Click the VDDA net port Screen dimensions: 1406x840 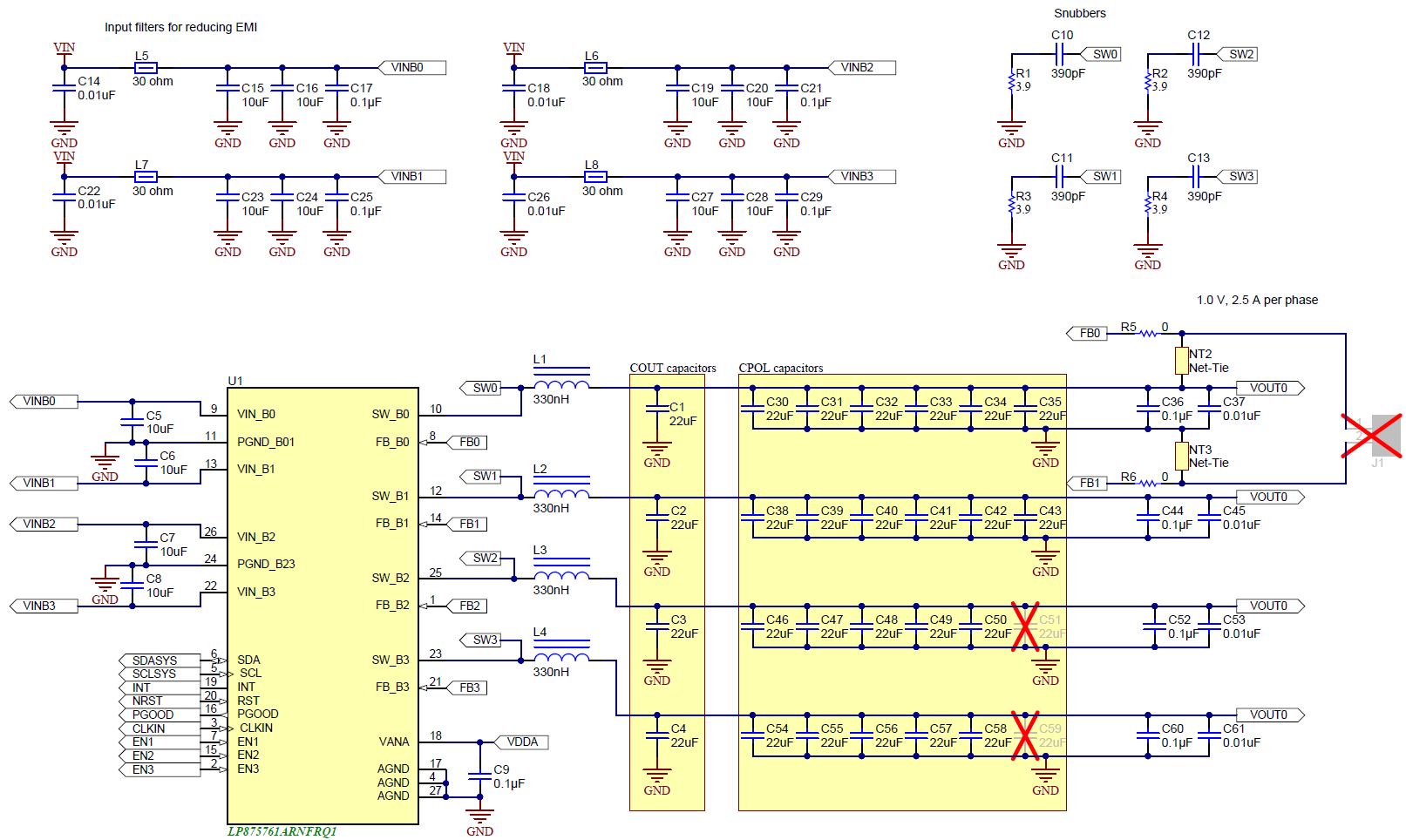tap(522, 742)
